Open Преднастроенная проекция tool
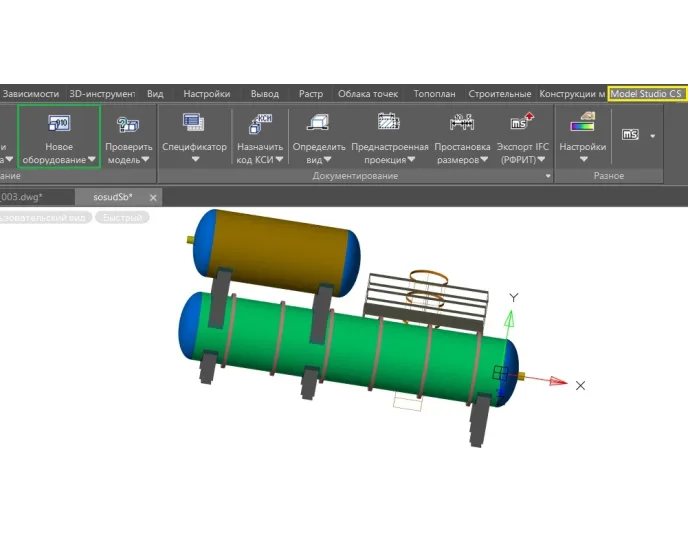Viewport: 688px width, 537px height. [389, 122]
